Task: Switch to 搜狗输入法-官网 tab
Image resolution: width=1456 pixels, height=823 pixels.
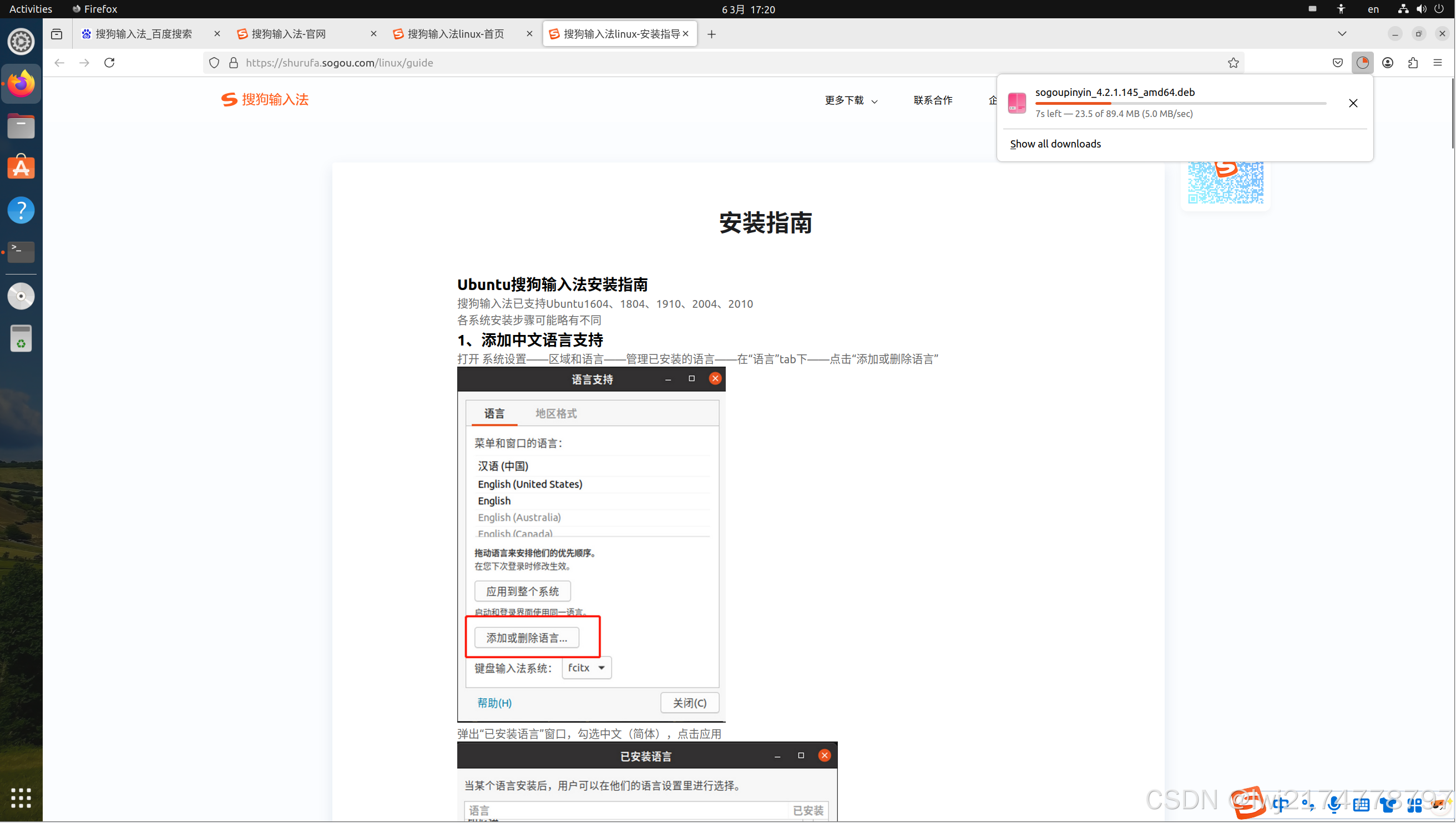Action: (x=306, y=34)
